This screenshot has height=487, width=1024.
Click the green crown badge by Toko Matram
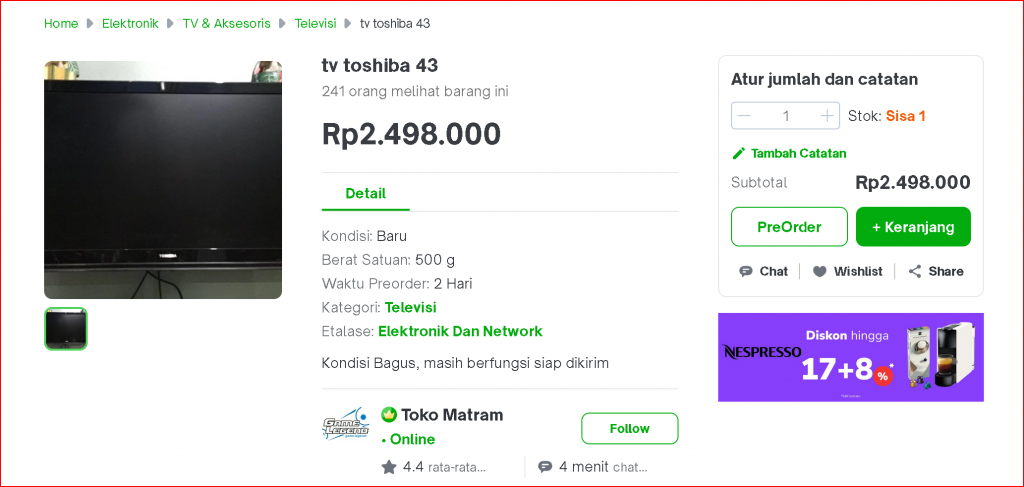tap(389, 415)
